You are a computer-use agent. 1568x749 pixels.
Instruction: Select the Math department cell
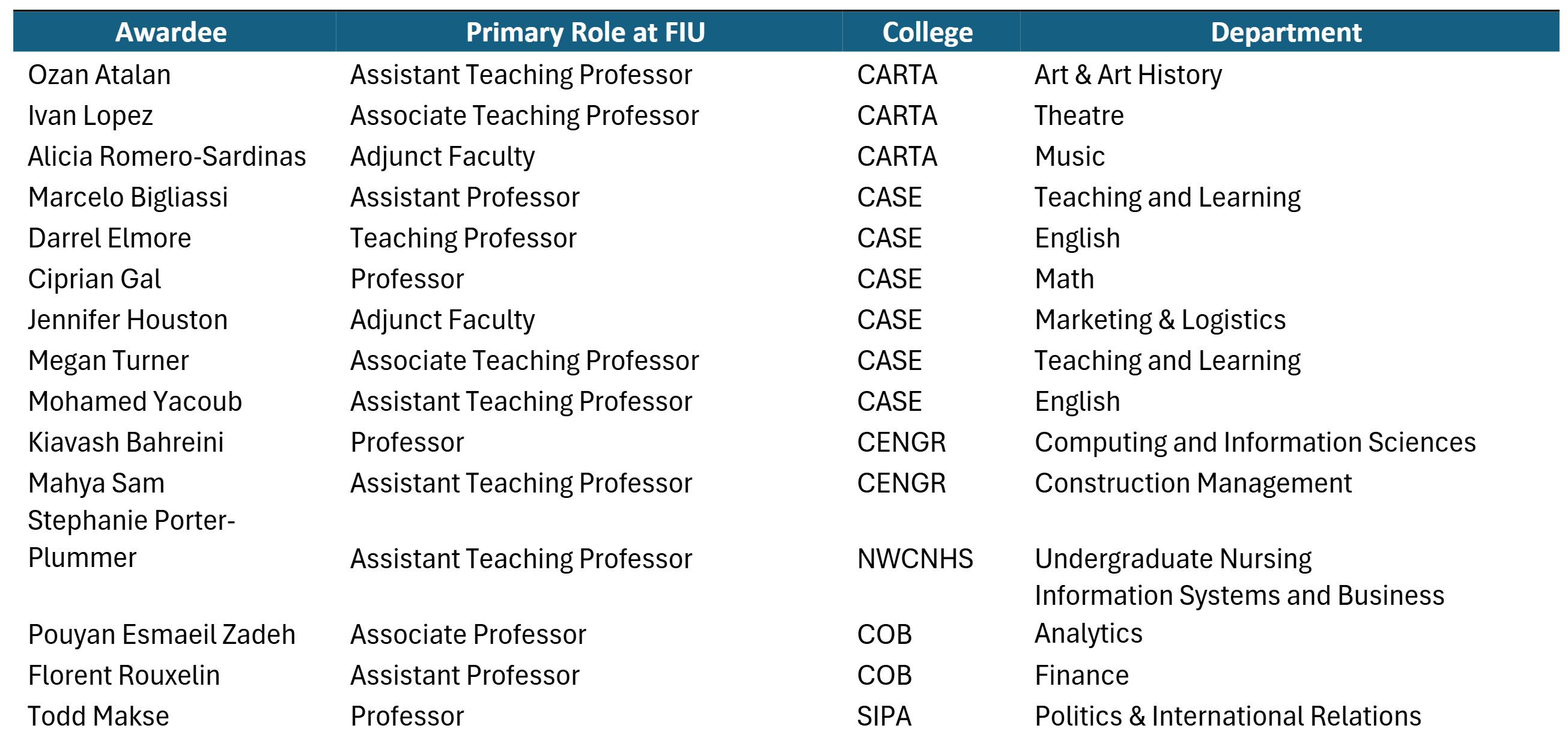[x=1064, y=279]
